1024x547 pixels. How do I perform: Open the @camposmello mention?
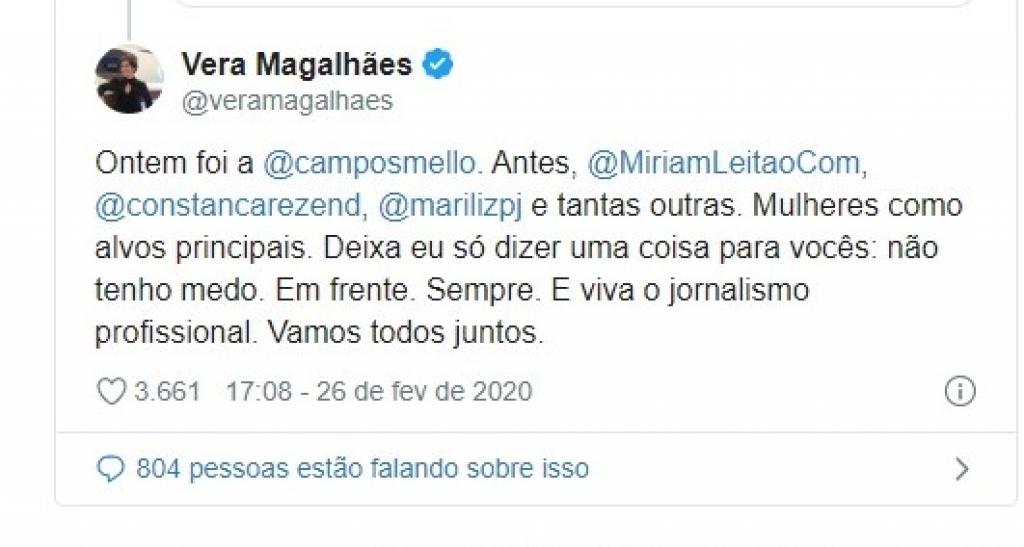click(372, 163)
